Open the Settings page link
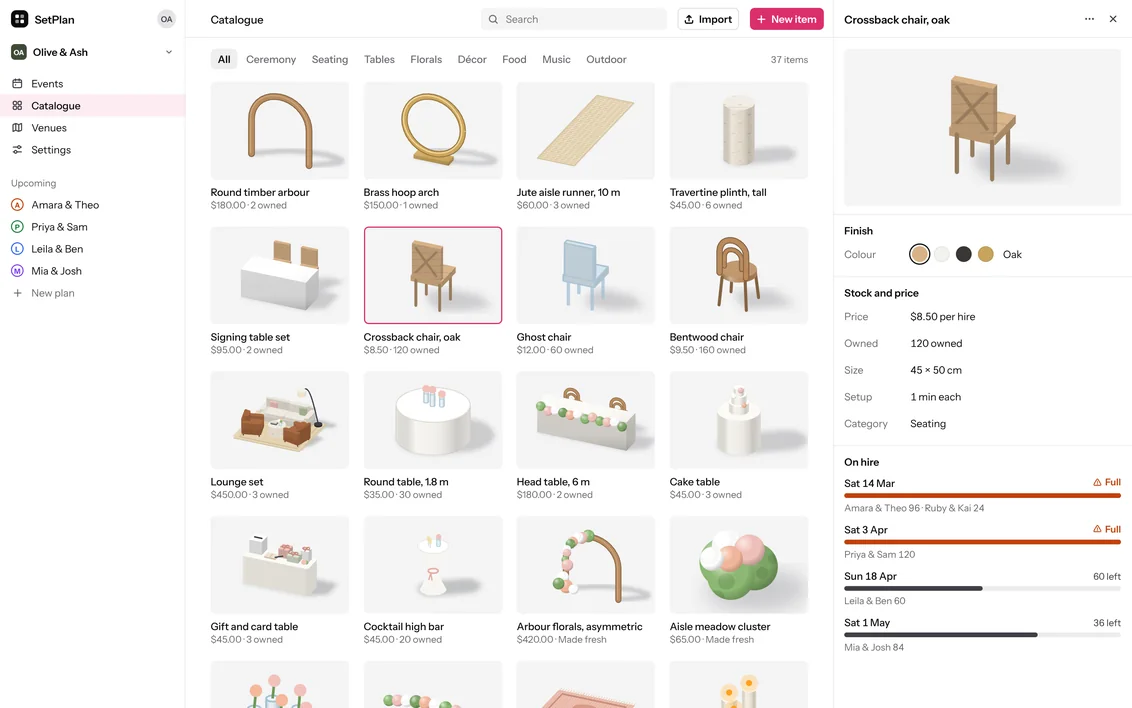Screen dimensions: 1132x708 92,149
